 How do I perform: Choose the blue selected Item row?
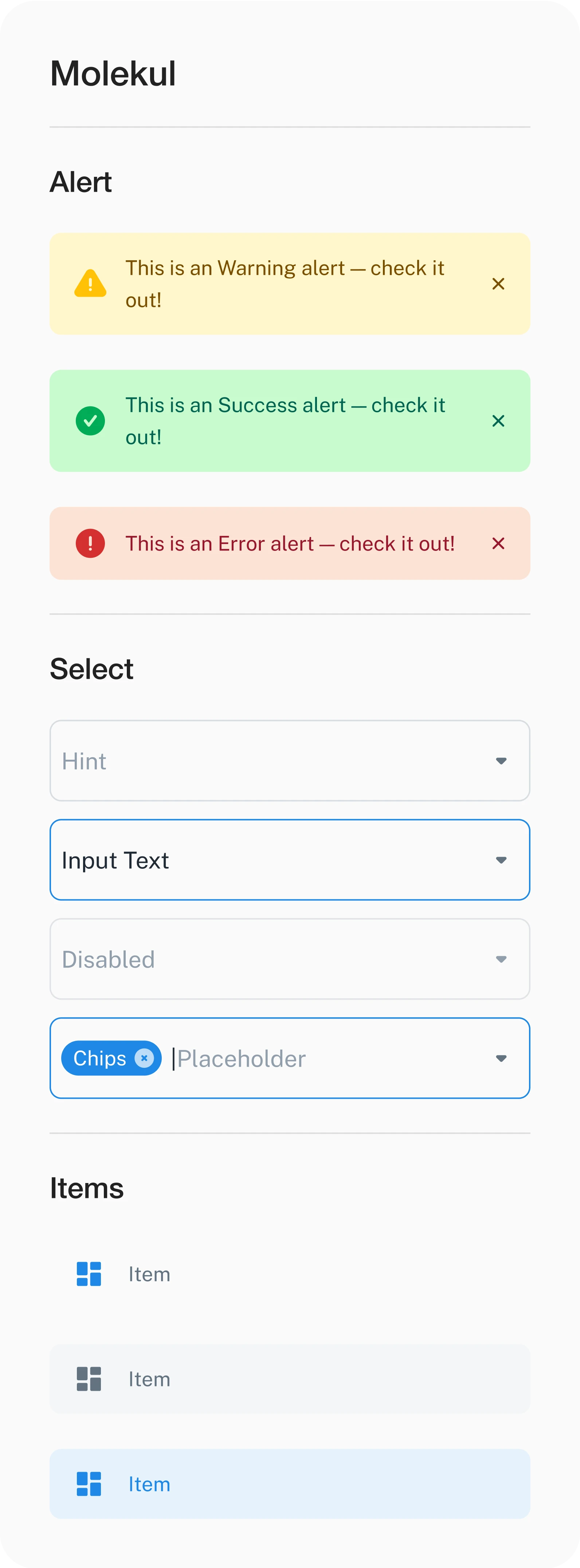(x=290, y=1484)
